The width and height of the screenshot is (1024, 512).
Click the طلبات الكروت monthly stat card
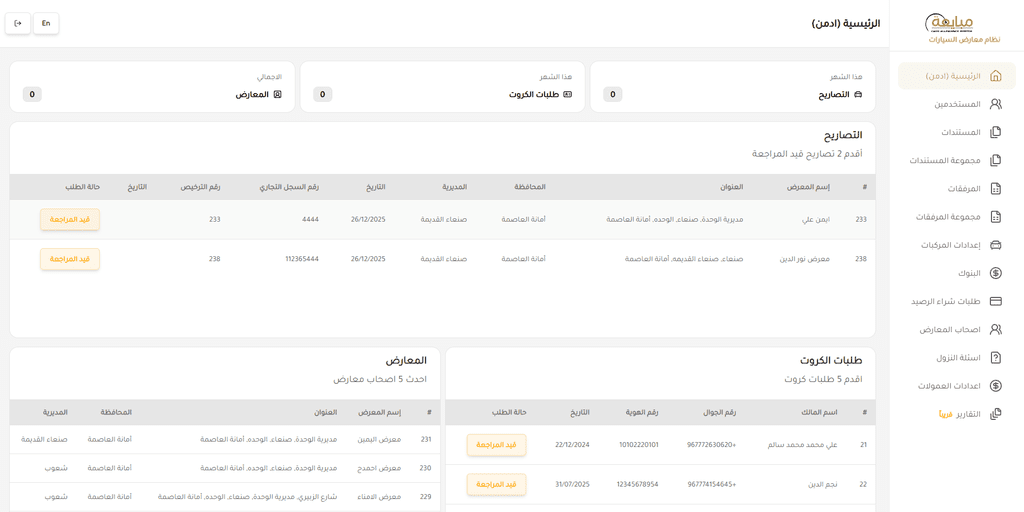pyautogui.click(x=442, y=86)
